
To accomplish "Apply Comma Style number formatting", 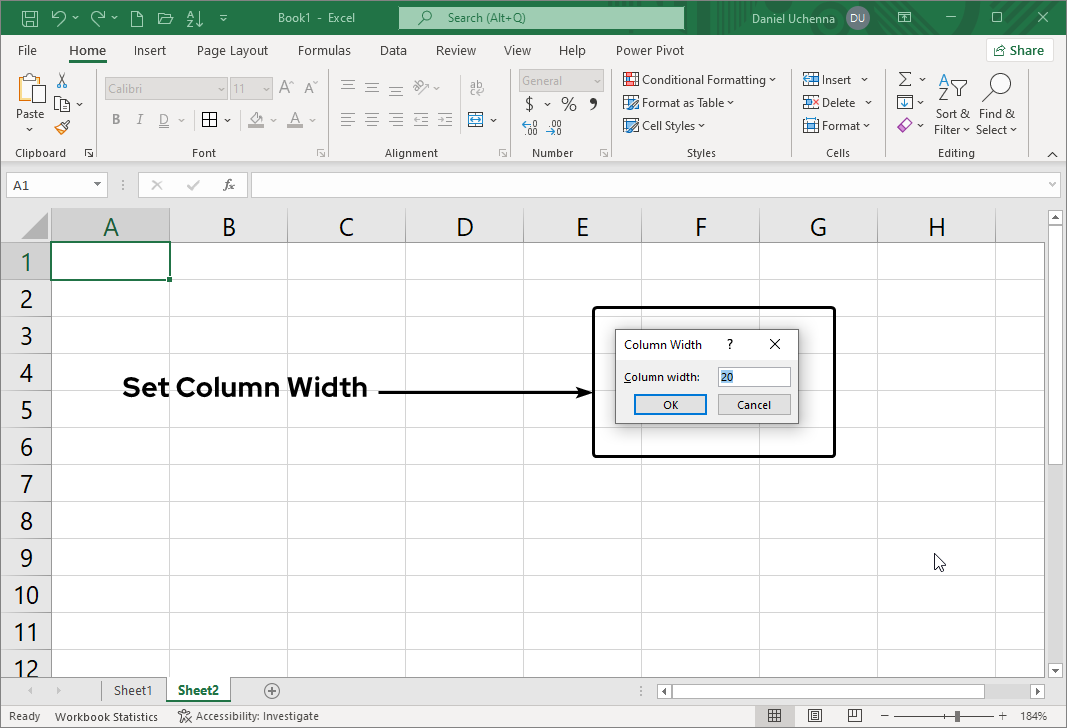I will [593, 103].
